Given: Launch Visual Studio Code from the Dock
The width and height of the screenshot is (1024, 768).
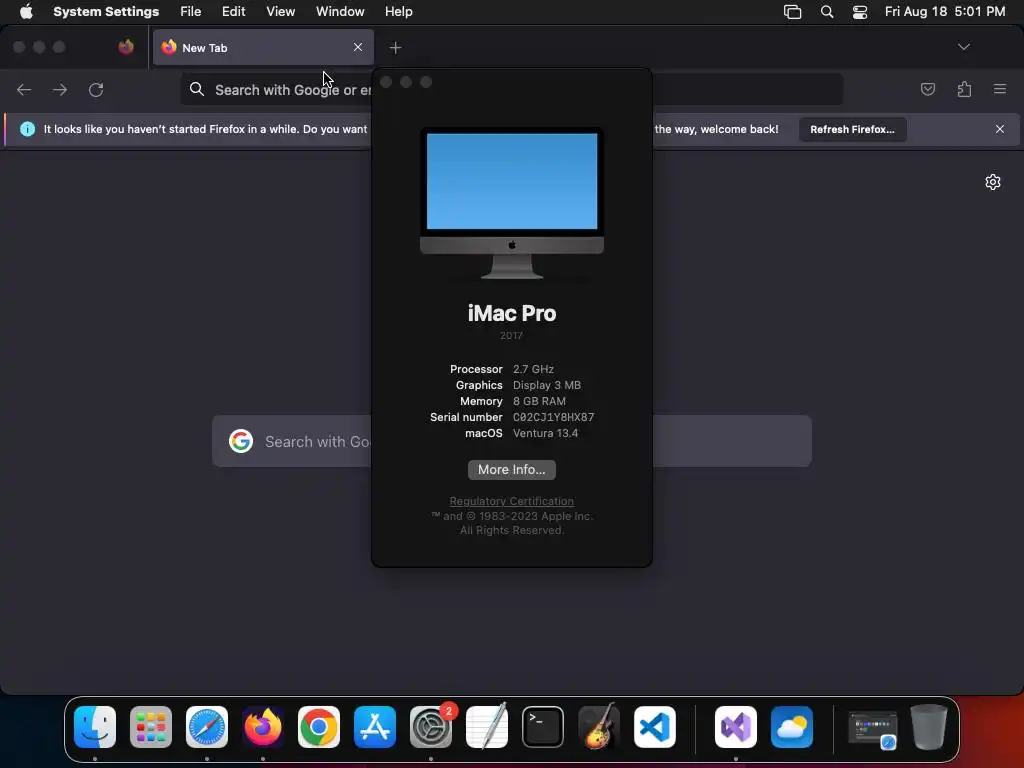Looking at the screenshot, I should (x=654, y=727).
